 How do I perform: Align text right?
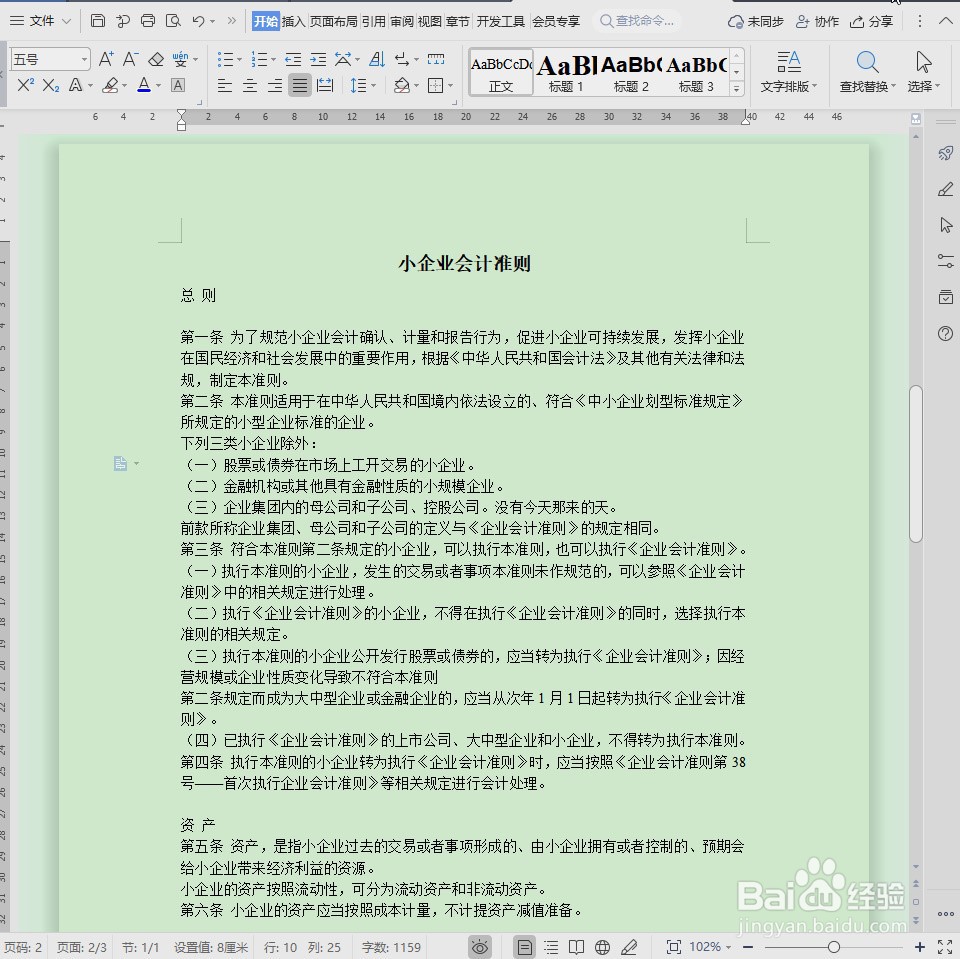pos(275,85)
